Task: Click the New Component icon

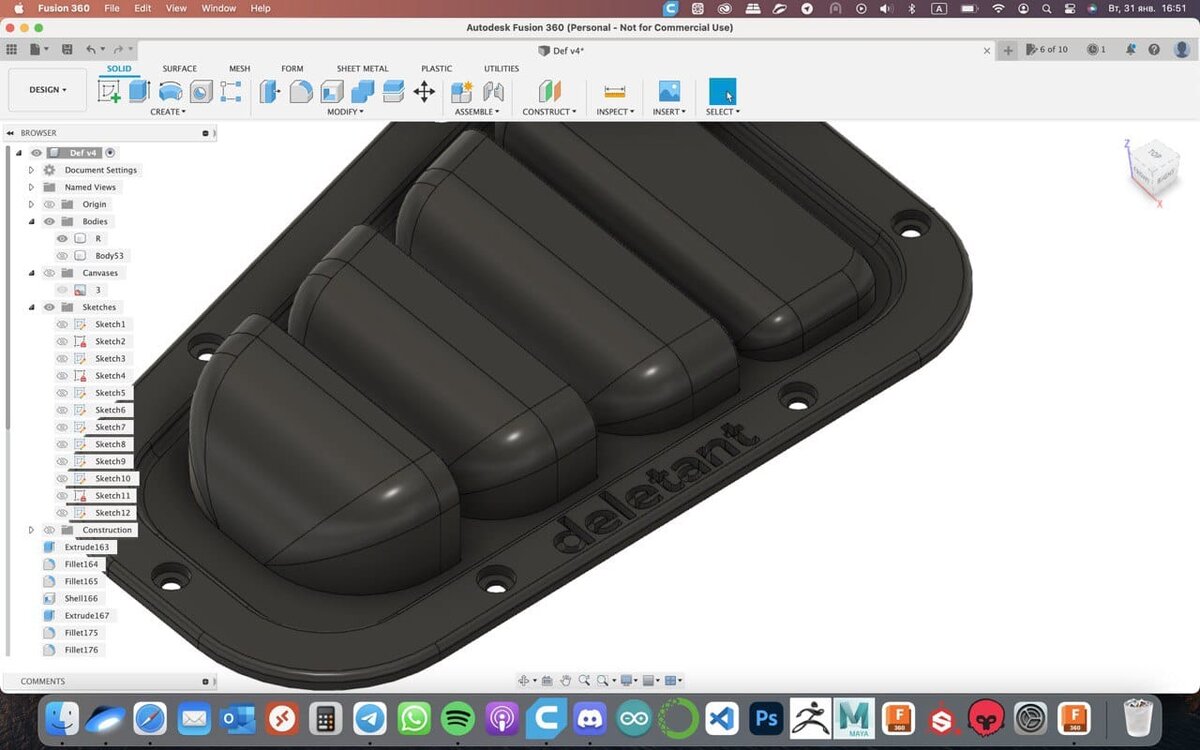Action: [462, 92]
